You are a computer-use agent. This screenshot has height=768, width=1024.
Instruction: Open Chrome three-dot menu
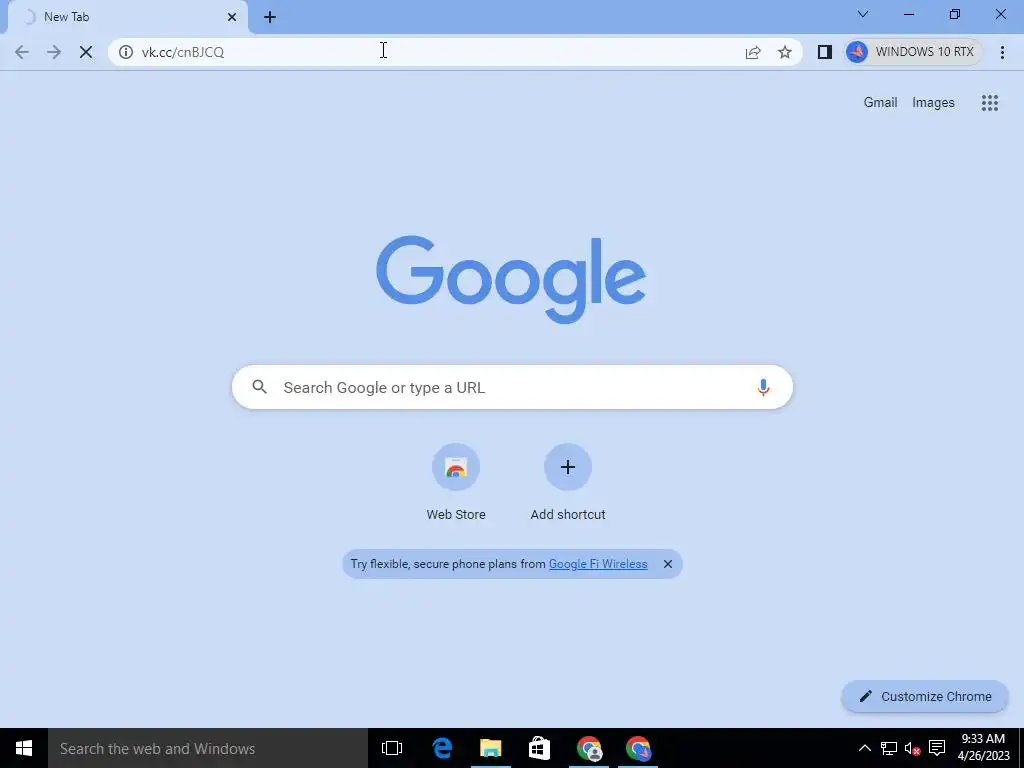point(1002,52)
